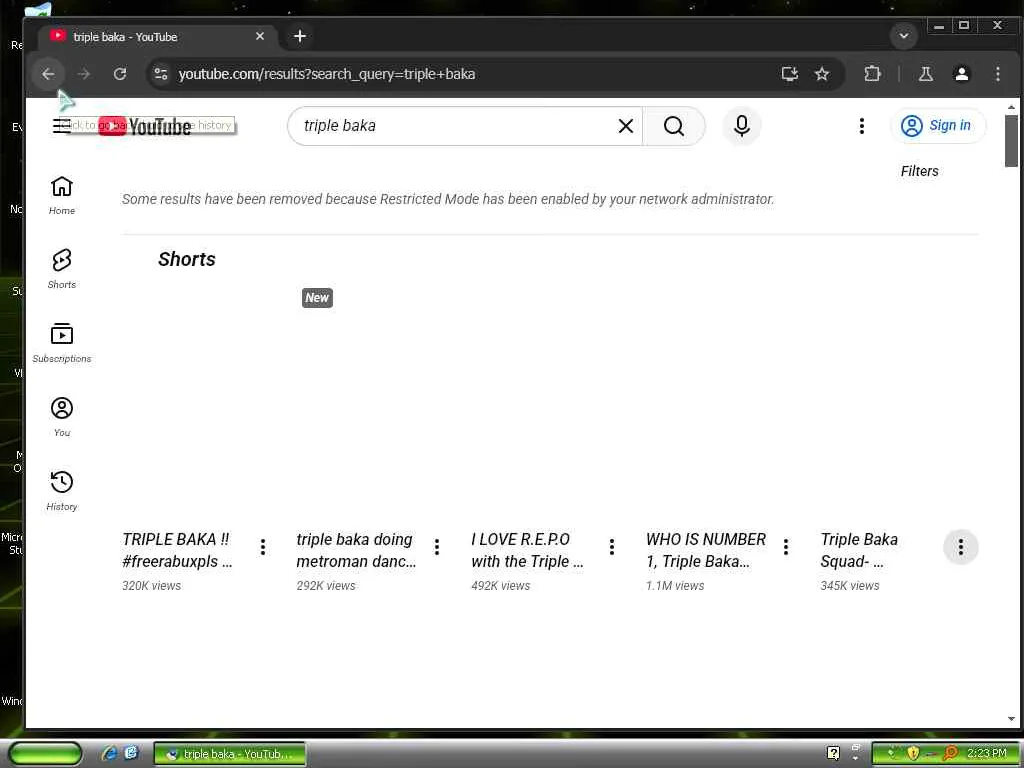Click the browser forward arrow
Image resolution: width=1024 pixels, height=768 pixels.
(x=84, y=74)
